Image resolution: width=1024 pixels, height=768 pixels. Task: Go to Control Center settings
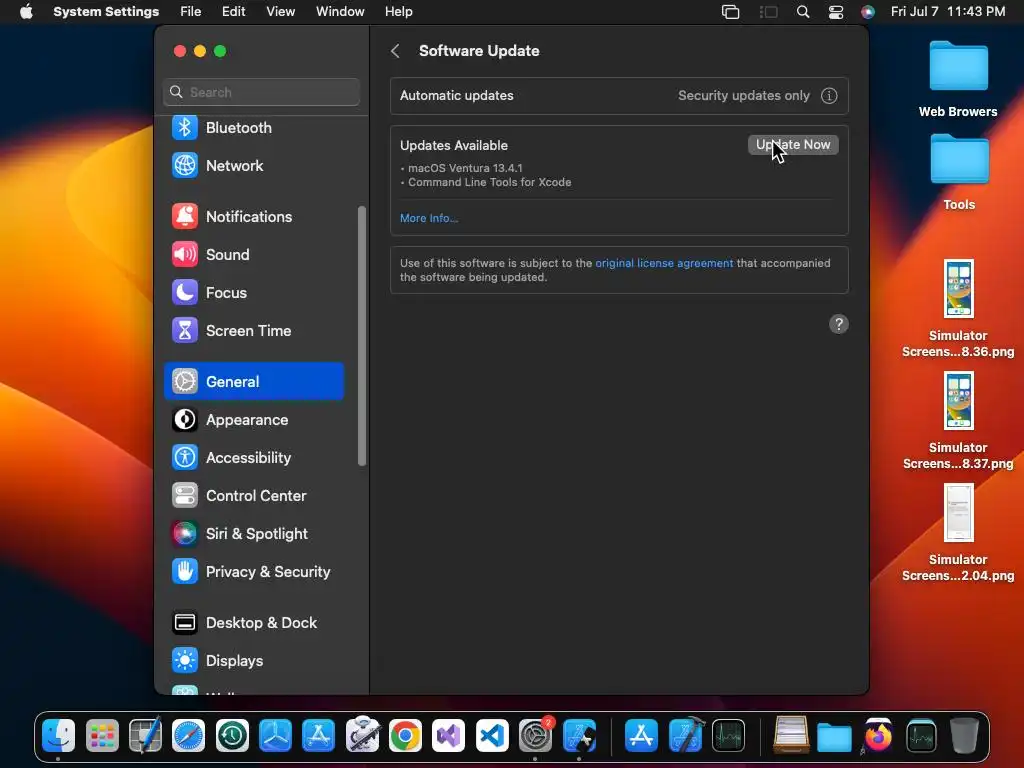(253, 496)
